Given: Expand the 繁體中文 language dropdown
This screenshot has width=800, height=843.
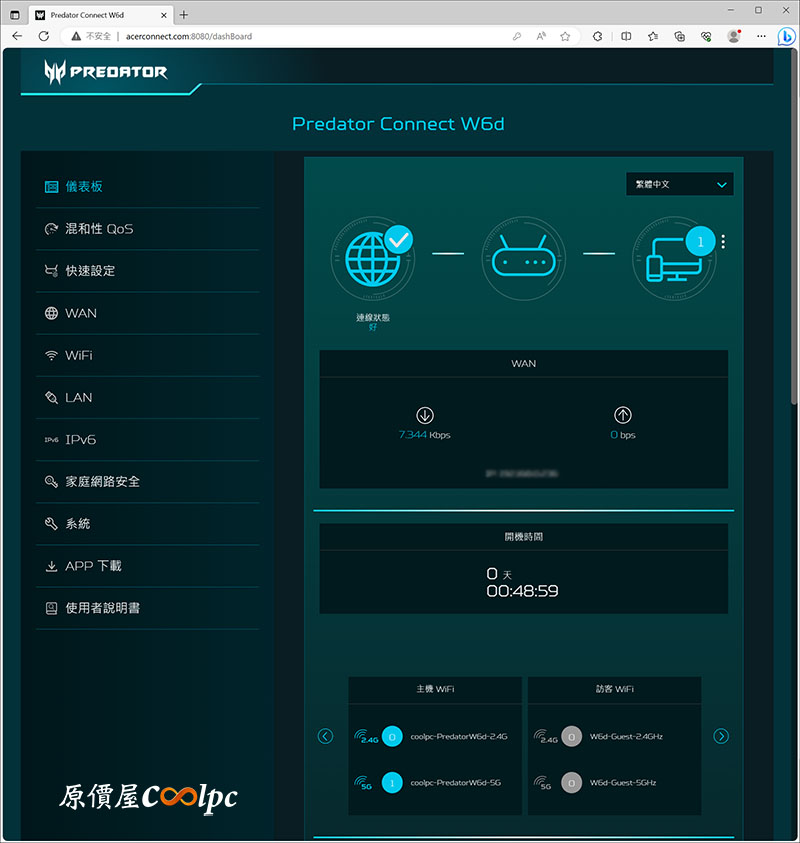Looking at the screenshot, I should [680, 184].
